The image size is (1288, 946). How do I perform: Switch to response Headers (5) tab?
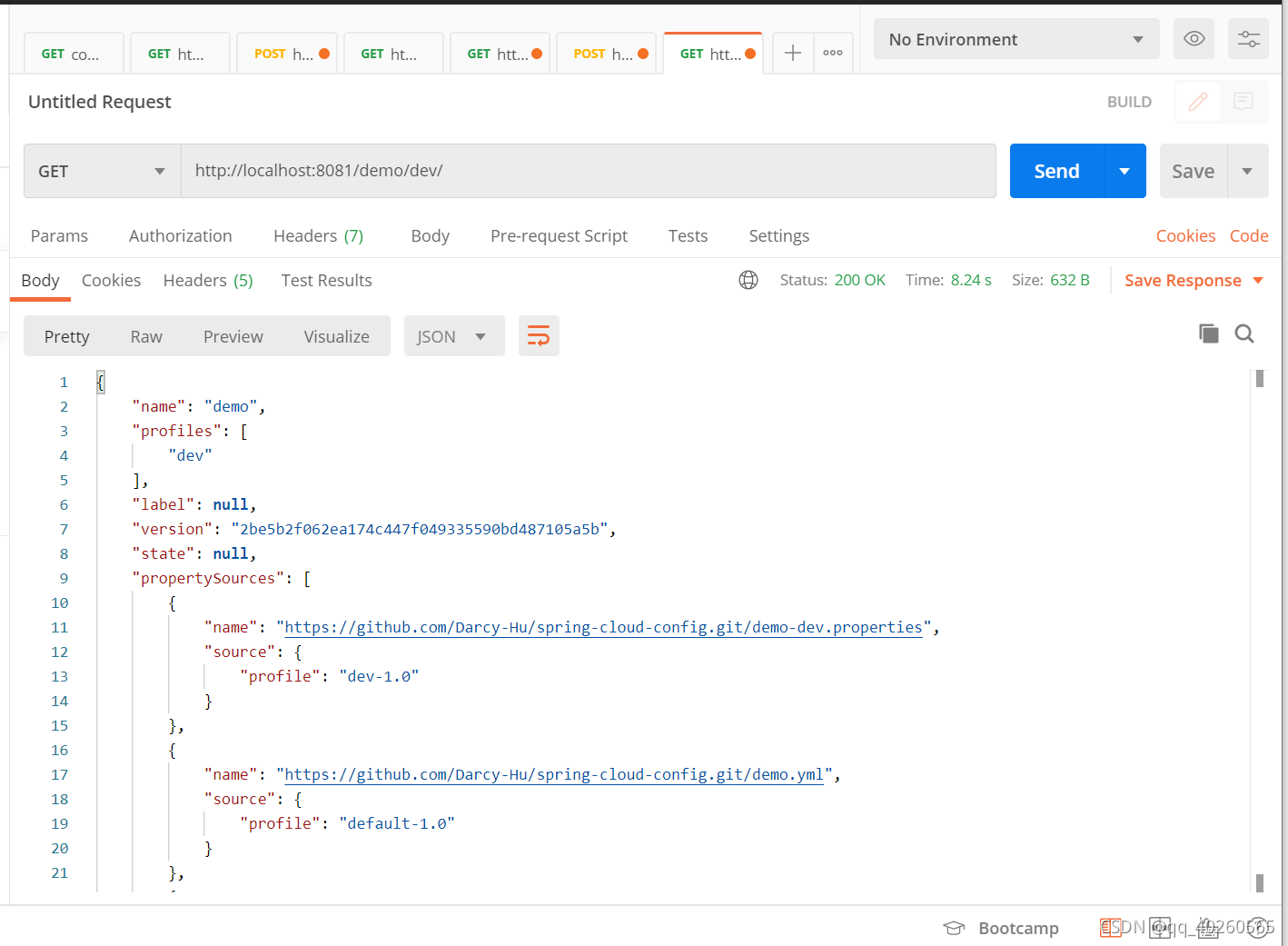tap(208, 280)
